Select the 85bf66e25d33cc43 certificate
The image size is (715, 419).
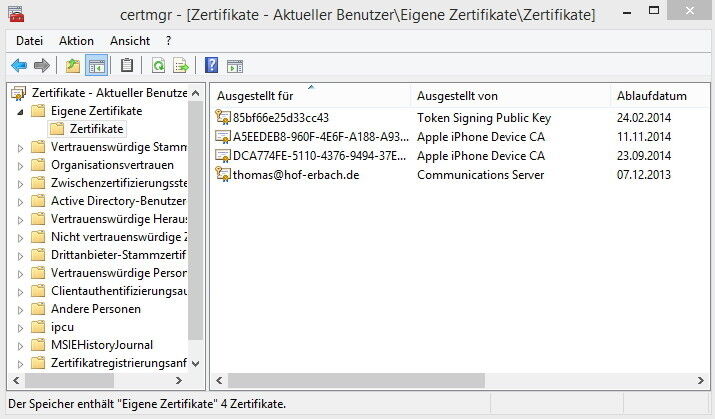click(x=280, y=118)
